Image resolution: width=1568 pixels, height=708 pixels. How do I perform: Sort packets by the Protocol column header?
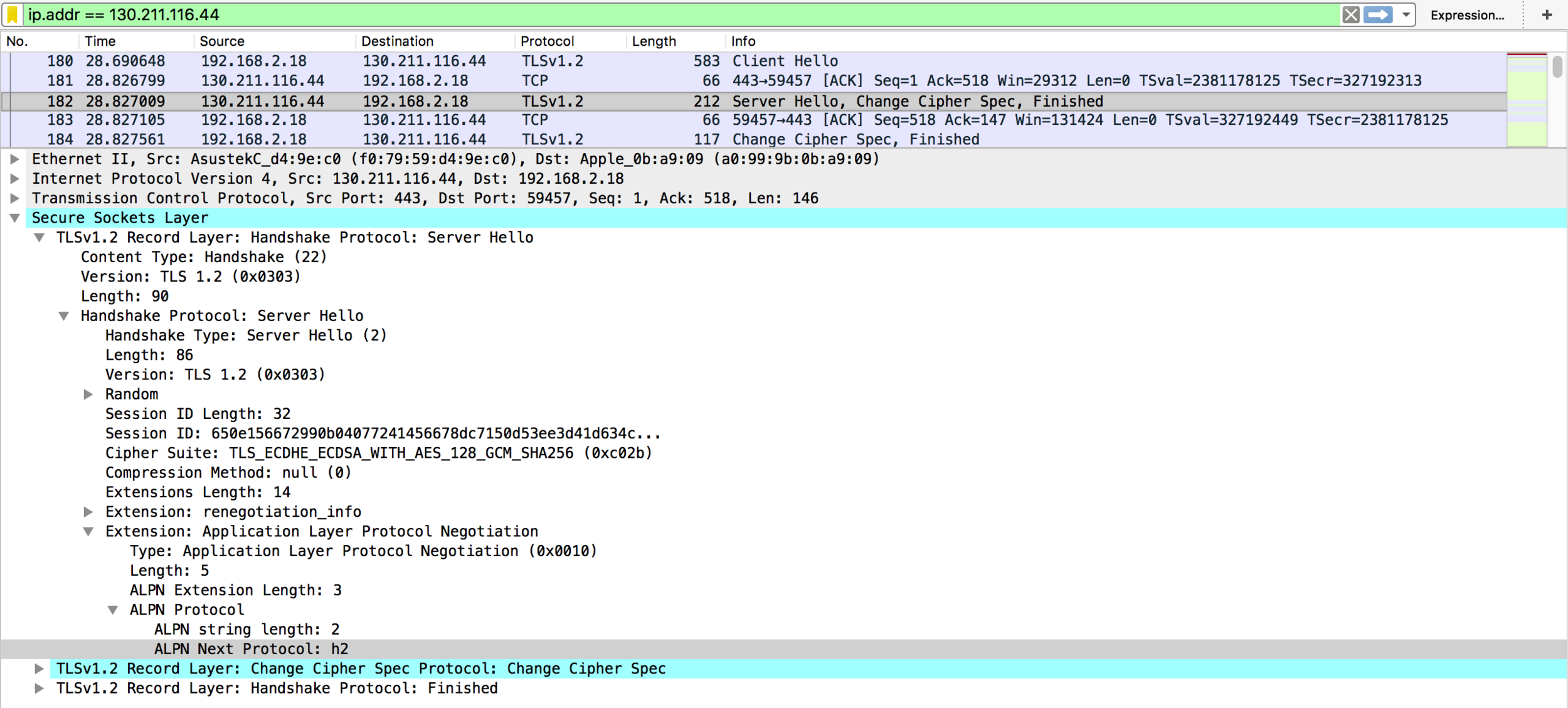(547, 41)
